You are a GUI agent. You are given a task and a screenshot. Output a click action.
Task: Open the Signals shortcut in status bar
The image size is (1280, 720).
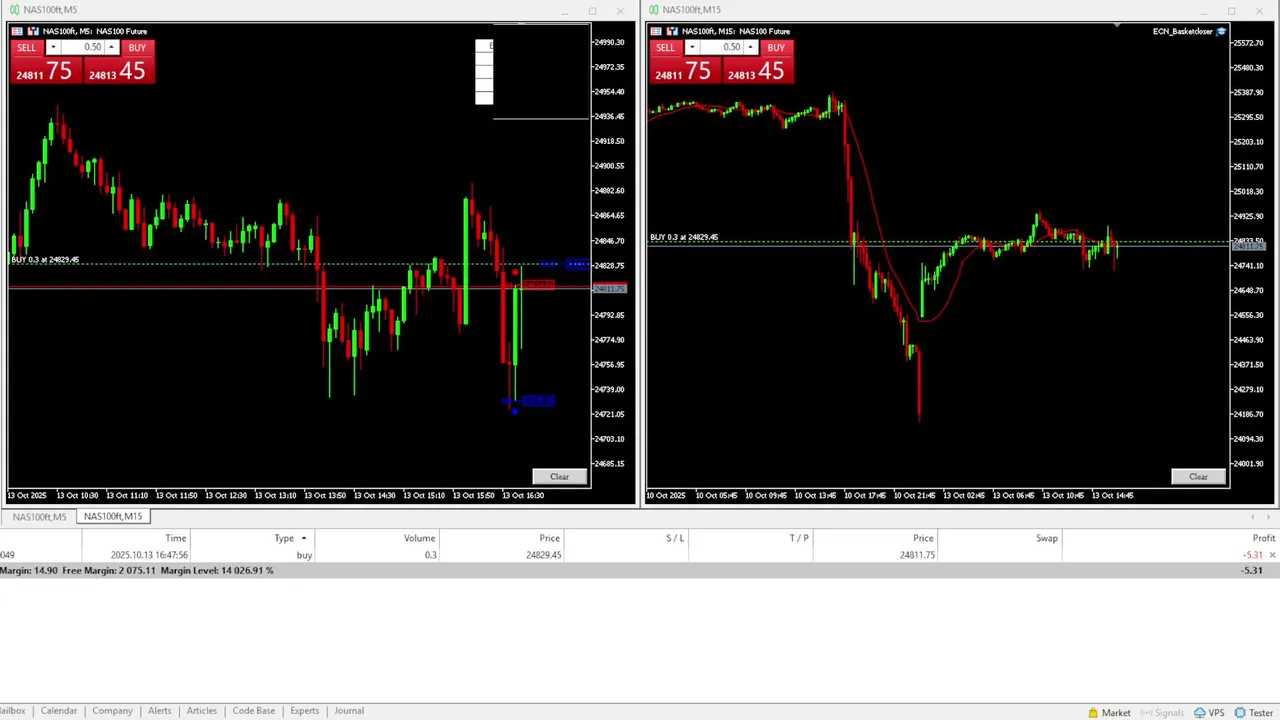[1161, 713]
